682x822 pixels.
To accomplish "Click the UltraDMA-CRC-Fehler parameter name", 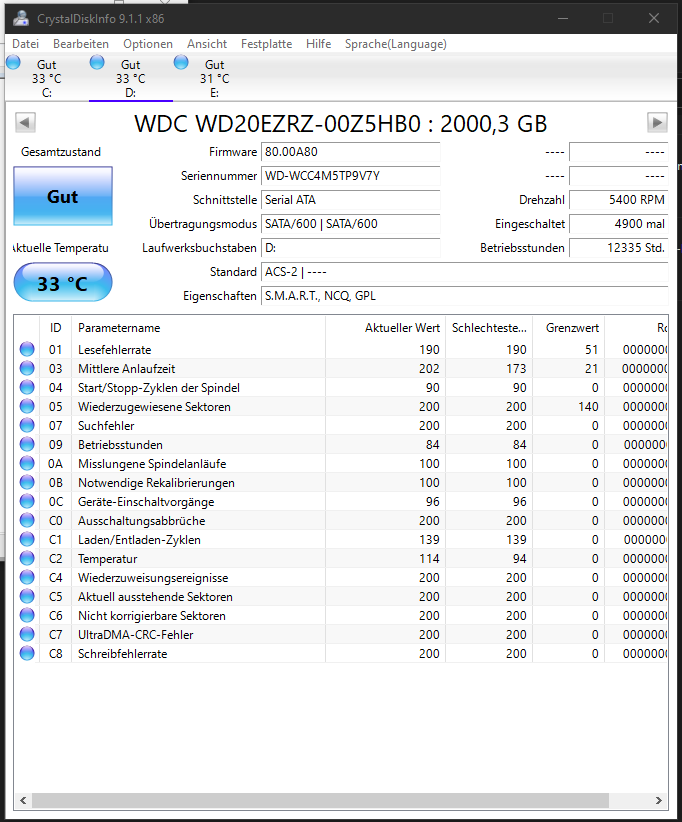I will pyautogui.click(x=135, y=635).
